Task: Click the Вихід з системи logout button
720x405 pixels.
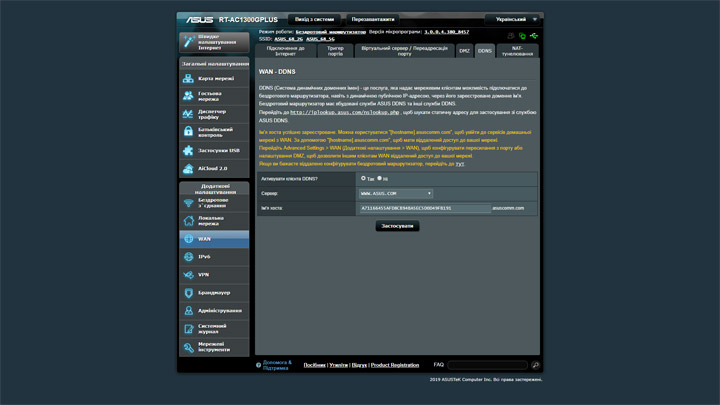Action: point(315,20)
